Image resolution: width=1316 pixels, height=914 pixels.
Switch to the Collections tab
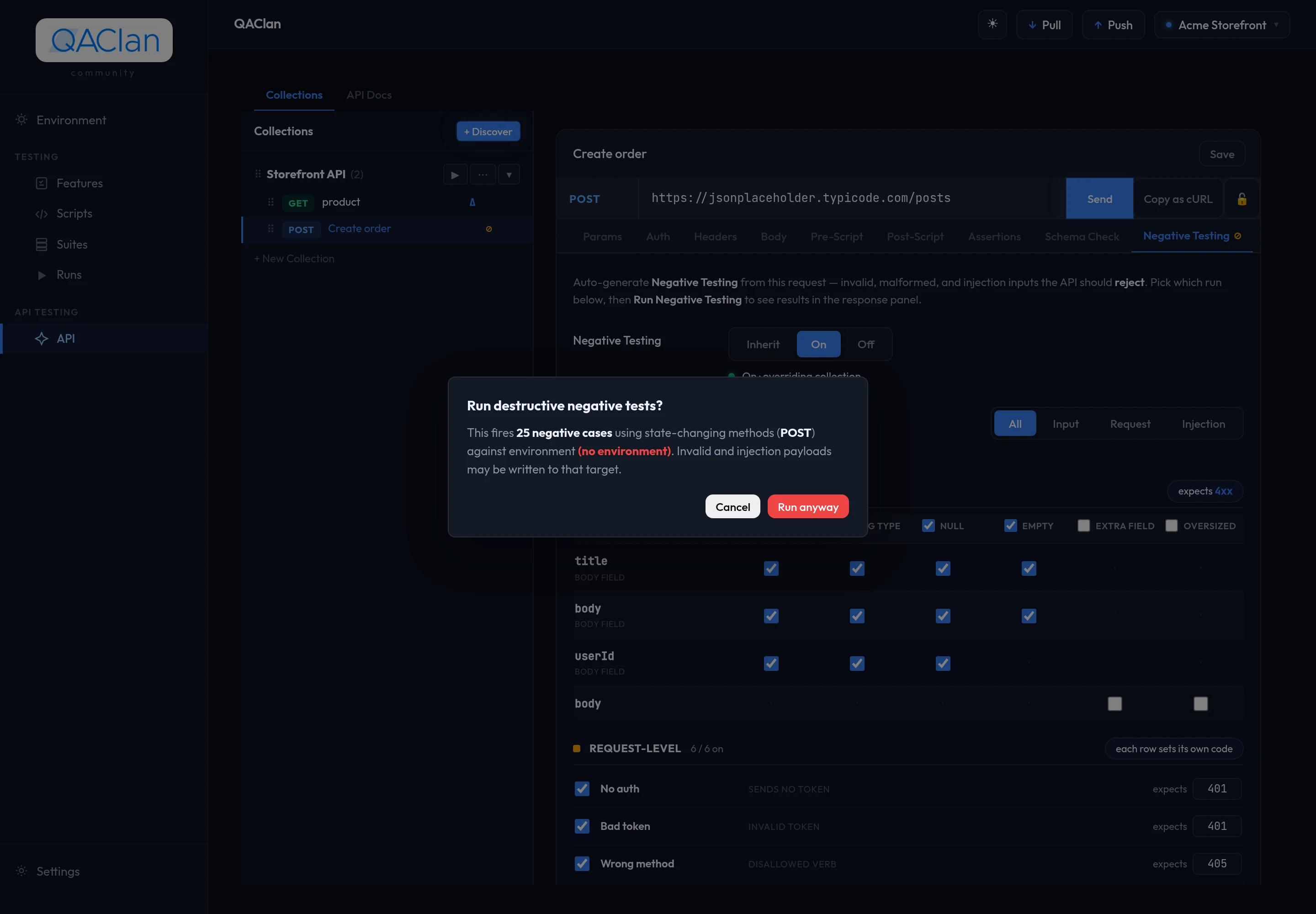click(x=294, y=95)
